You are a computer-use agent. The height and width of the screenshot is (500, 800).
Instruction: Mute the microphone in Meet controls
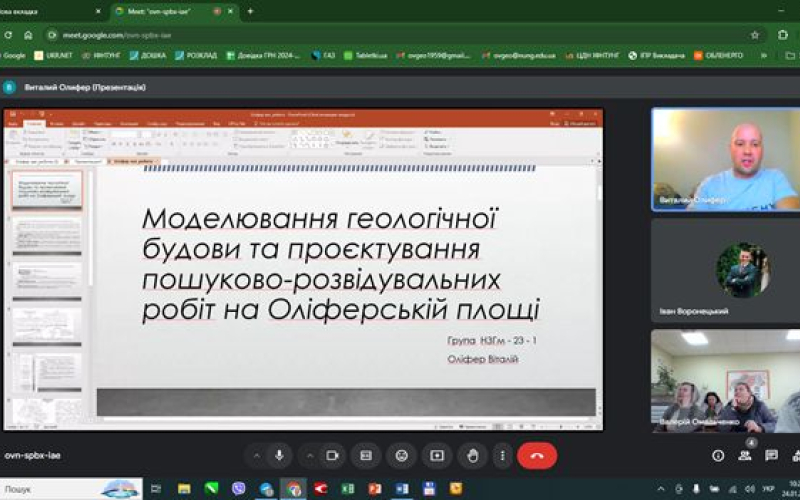(279, 456)
